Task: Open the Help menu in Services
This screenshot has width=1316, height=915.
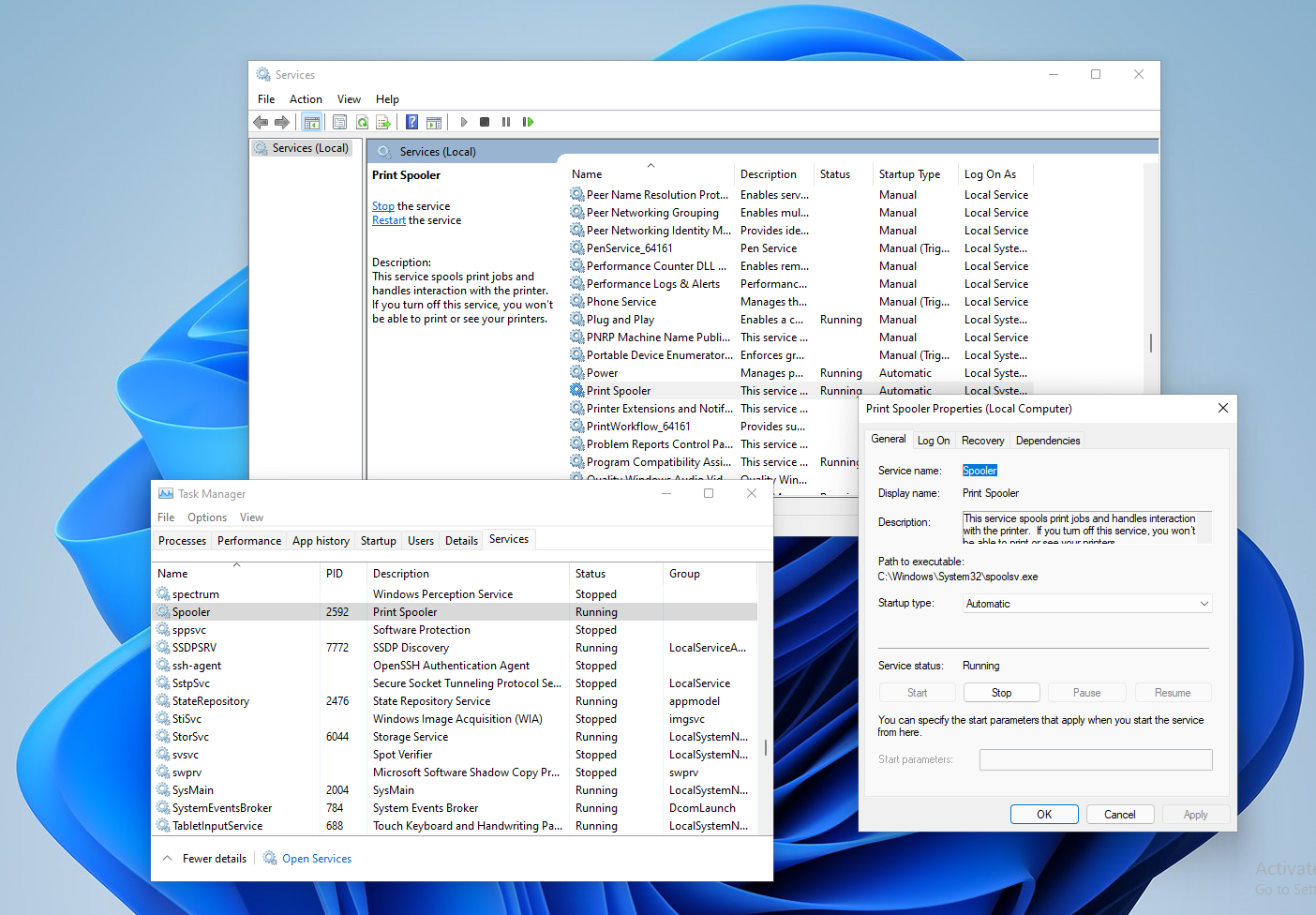Action: click(x=387, y=98)
